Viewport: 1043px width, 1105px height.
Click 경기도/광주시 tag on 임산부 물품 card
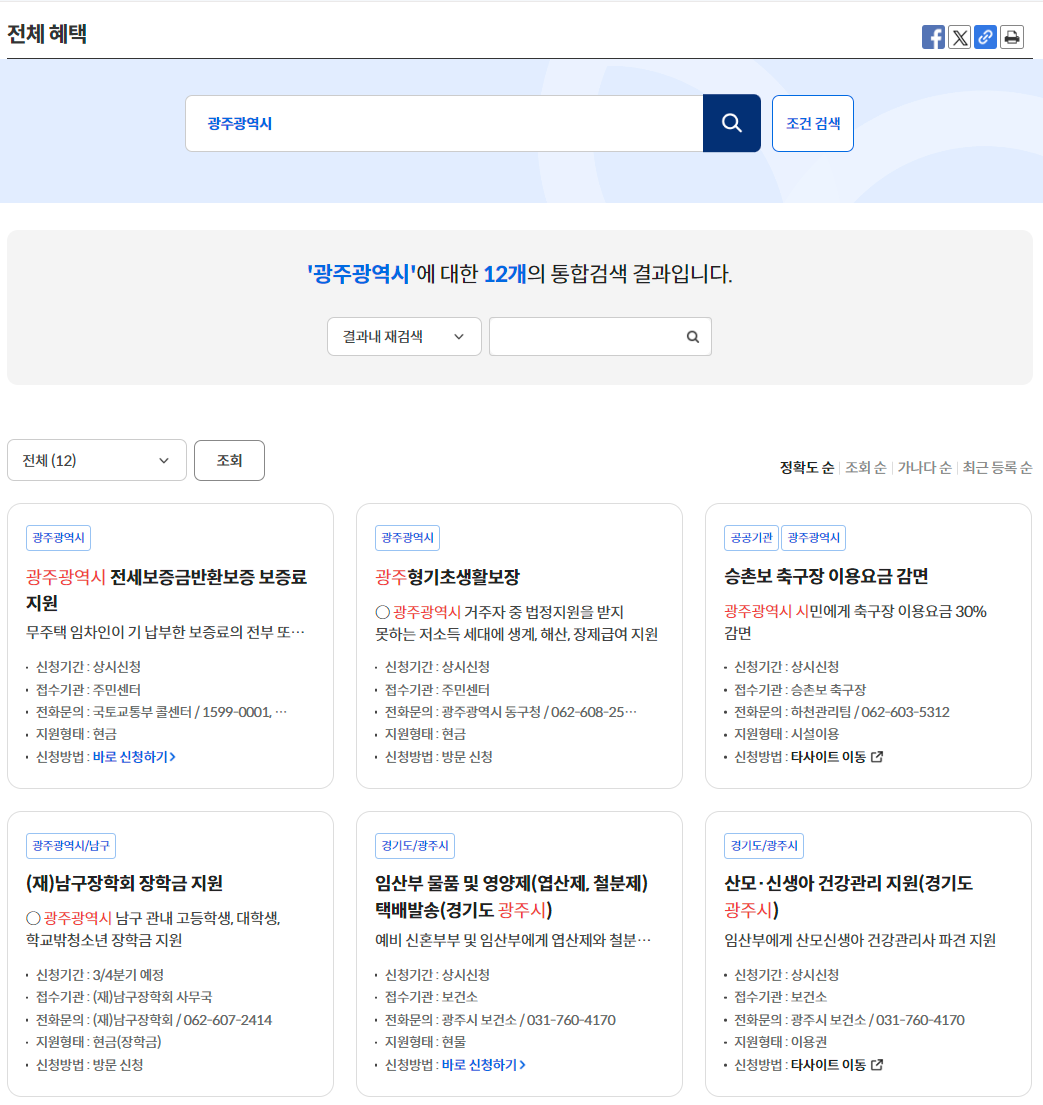click(415, 846)
